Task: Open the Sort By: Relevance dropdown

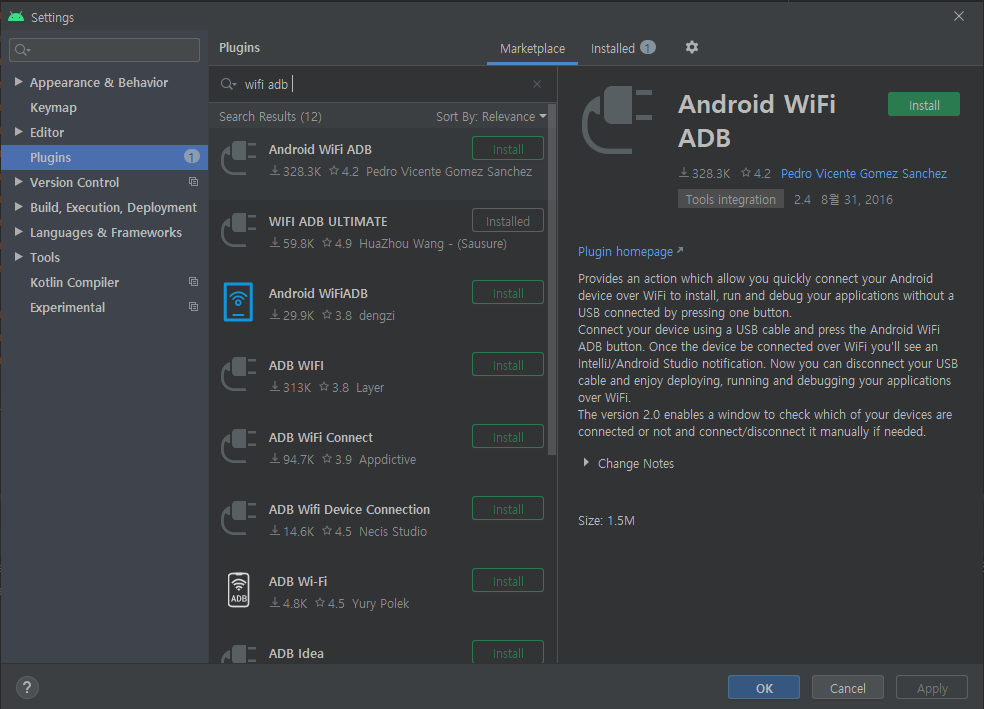Action: pos(491,117)
